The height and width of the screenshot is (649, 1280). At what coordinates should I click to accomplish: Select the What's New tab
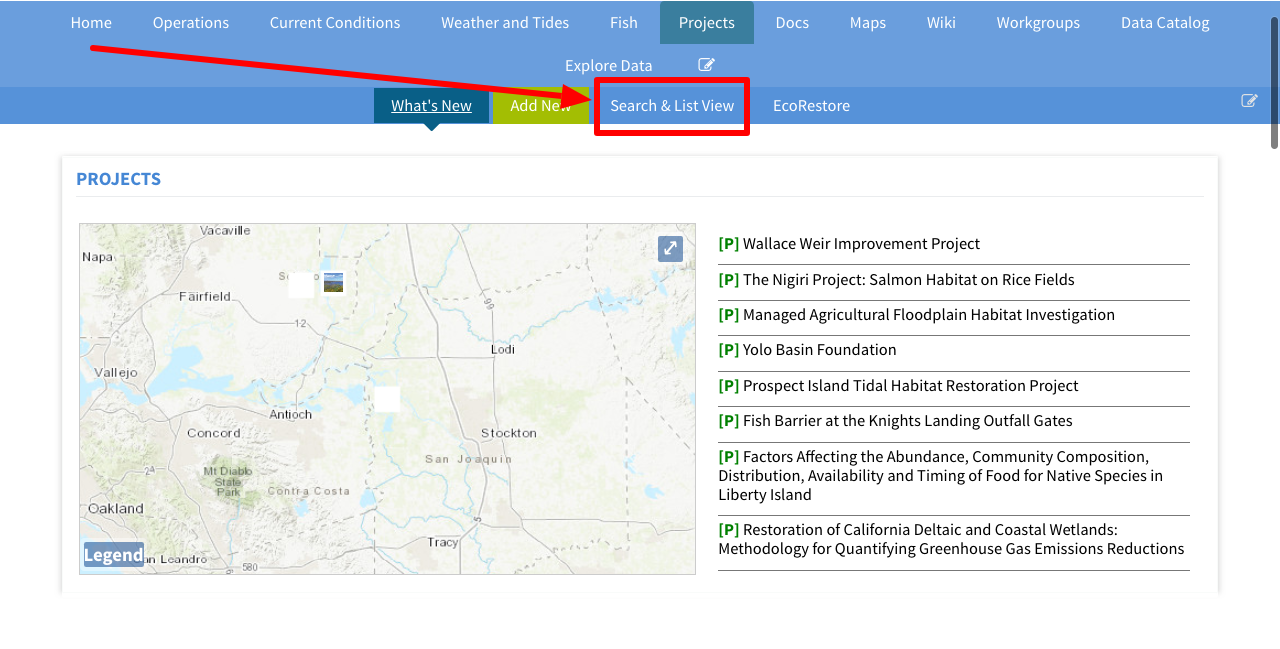tap(431, 106)
